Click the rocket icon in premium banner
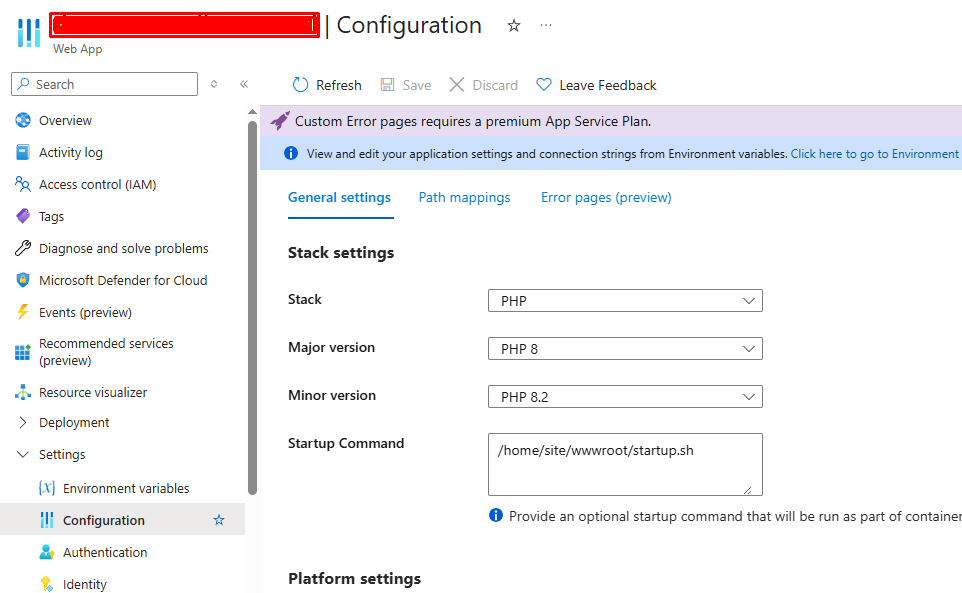 pos(280,121)
